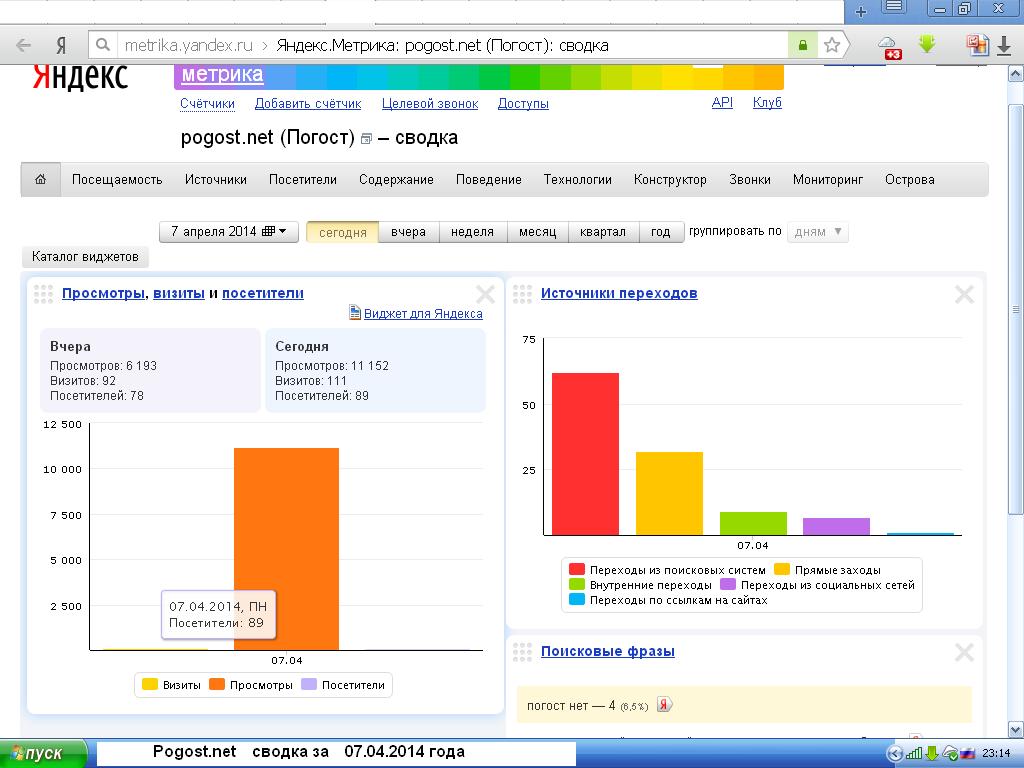Select the месяц period
The height and width of the screenshot is (768, 1024).
pos(537,232)
